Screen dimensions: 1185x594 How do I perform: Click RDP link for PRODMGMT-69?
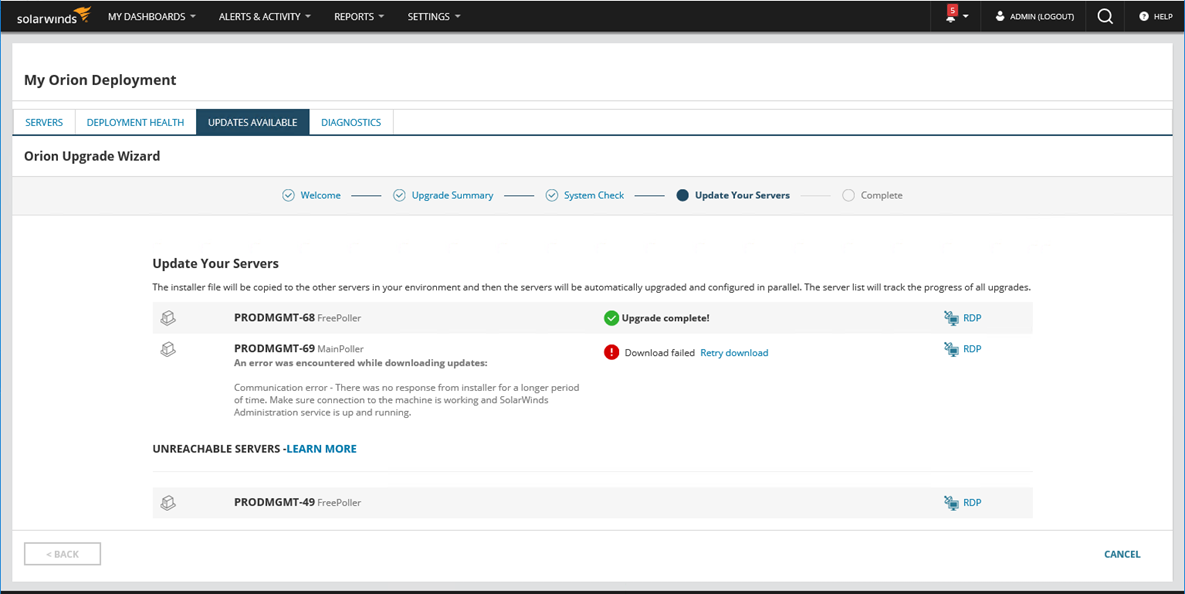tap(972, 349)
